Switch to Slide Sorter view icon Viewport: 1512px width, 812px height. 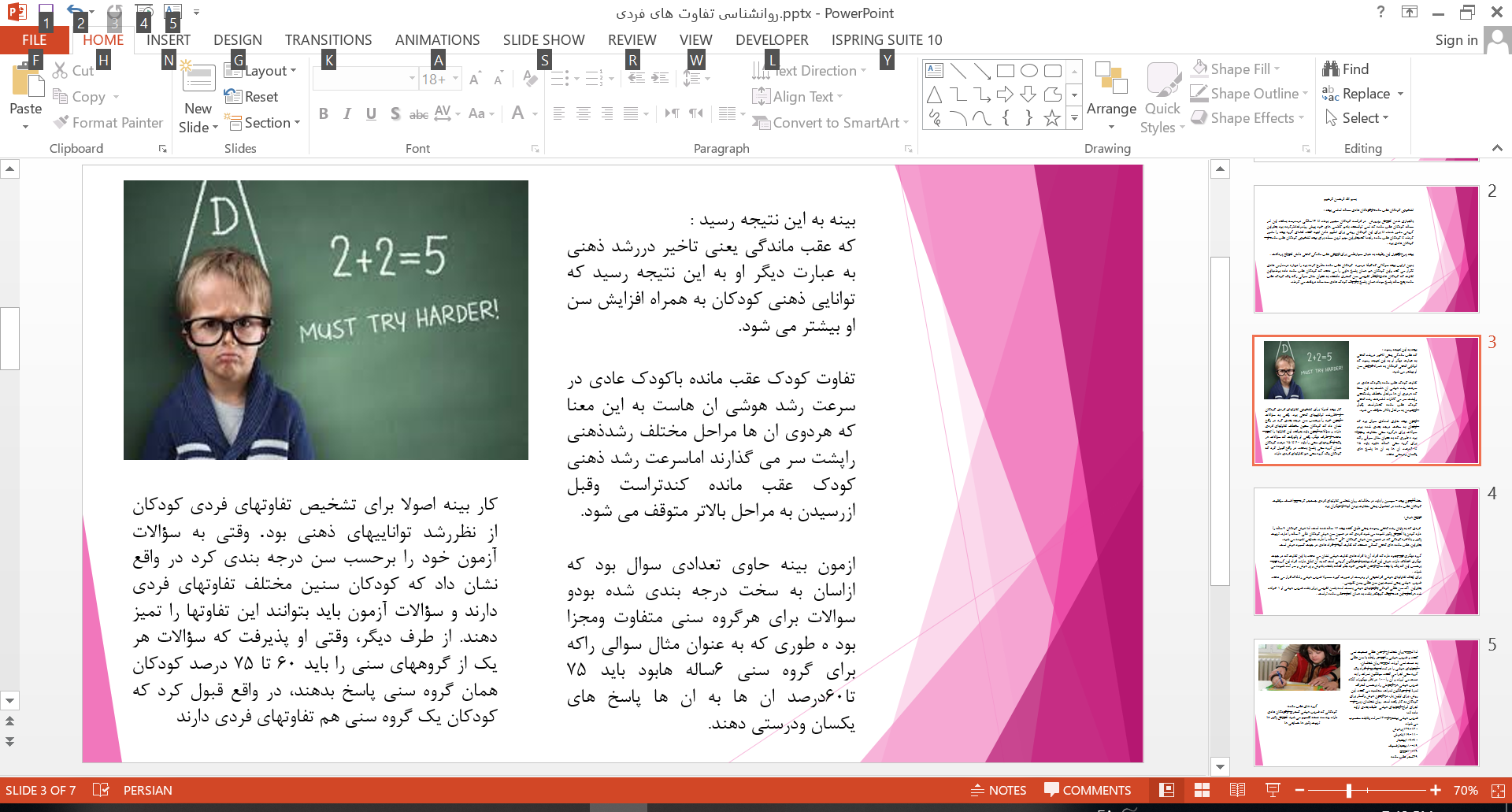[x=1202, y=790]
